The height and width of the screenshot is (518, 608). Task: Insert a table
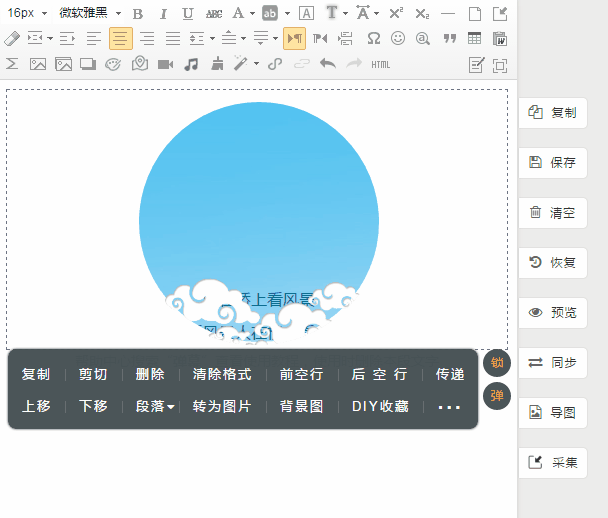[x=474, y=38]
